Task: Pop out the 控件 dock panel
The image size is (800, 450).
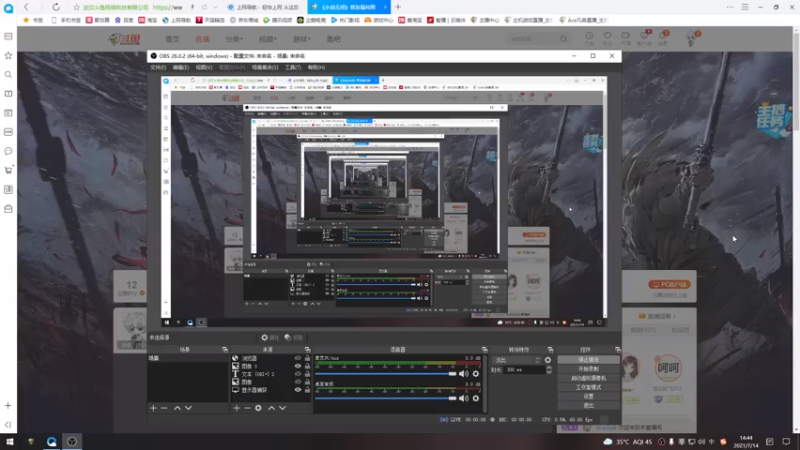Action: point(617,349)
